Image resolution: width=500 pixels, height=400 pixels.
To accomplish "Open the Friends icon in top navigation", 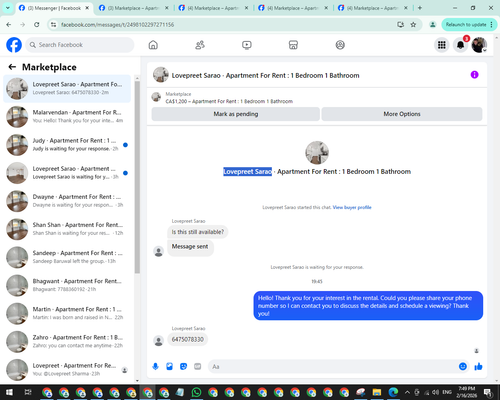I will tap(200, 45).
